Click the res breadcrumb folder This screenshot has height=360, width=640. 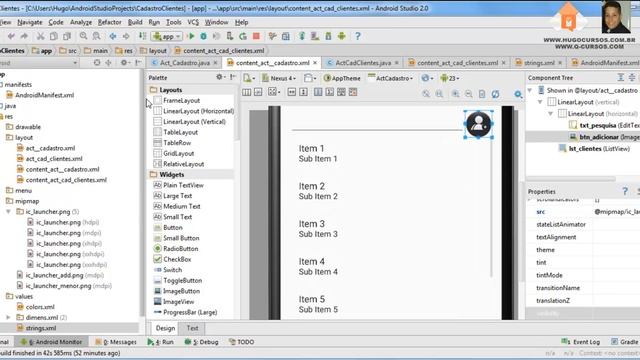tap(124, 51)
